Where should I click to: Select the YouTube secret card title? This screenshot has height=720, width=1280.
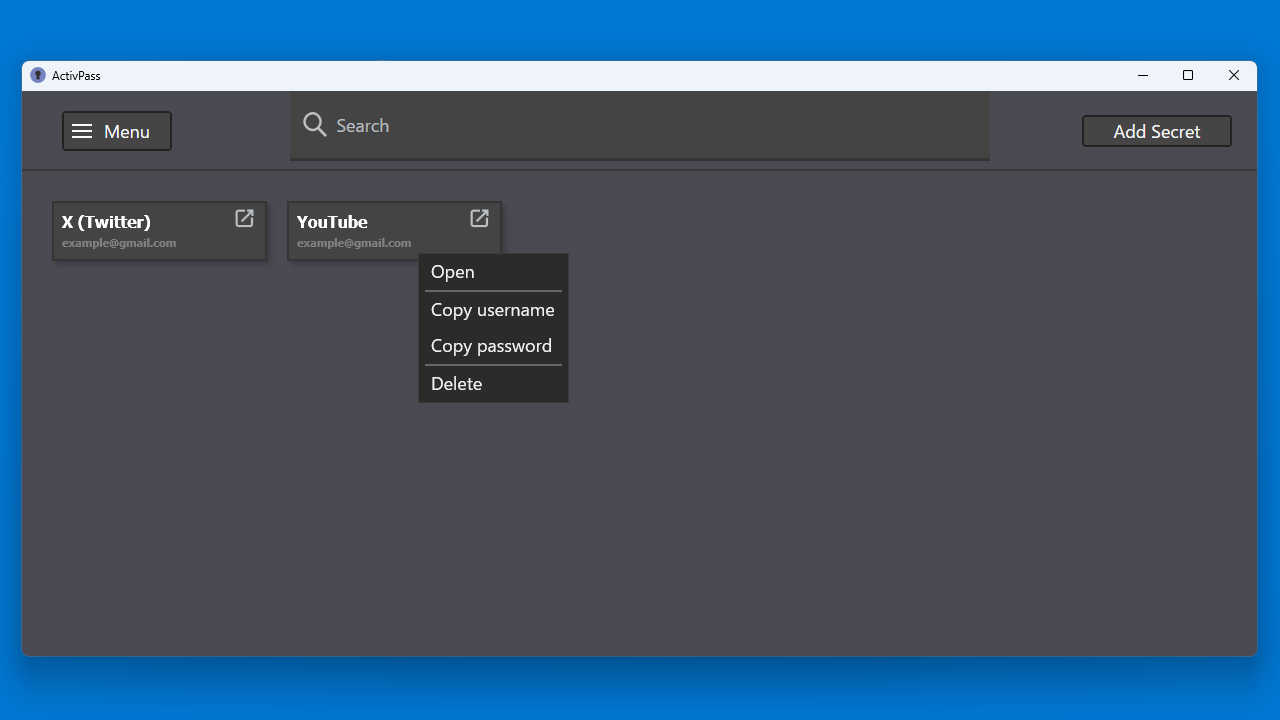click(x=332, y=222)
